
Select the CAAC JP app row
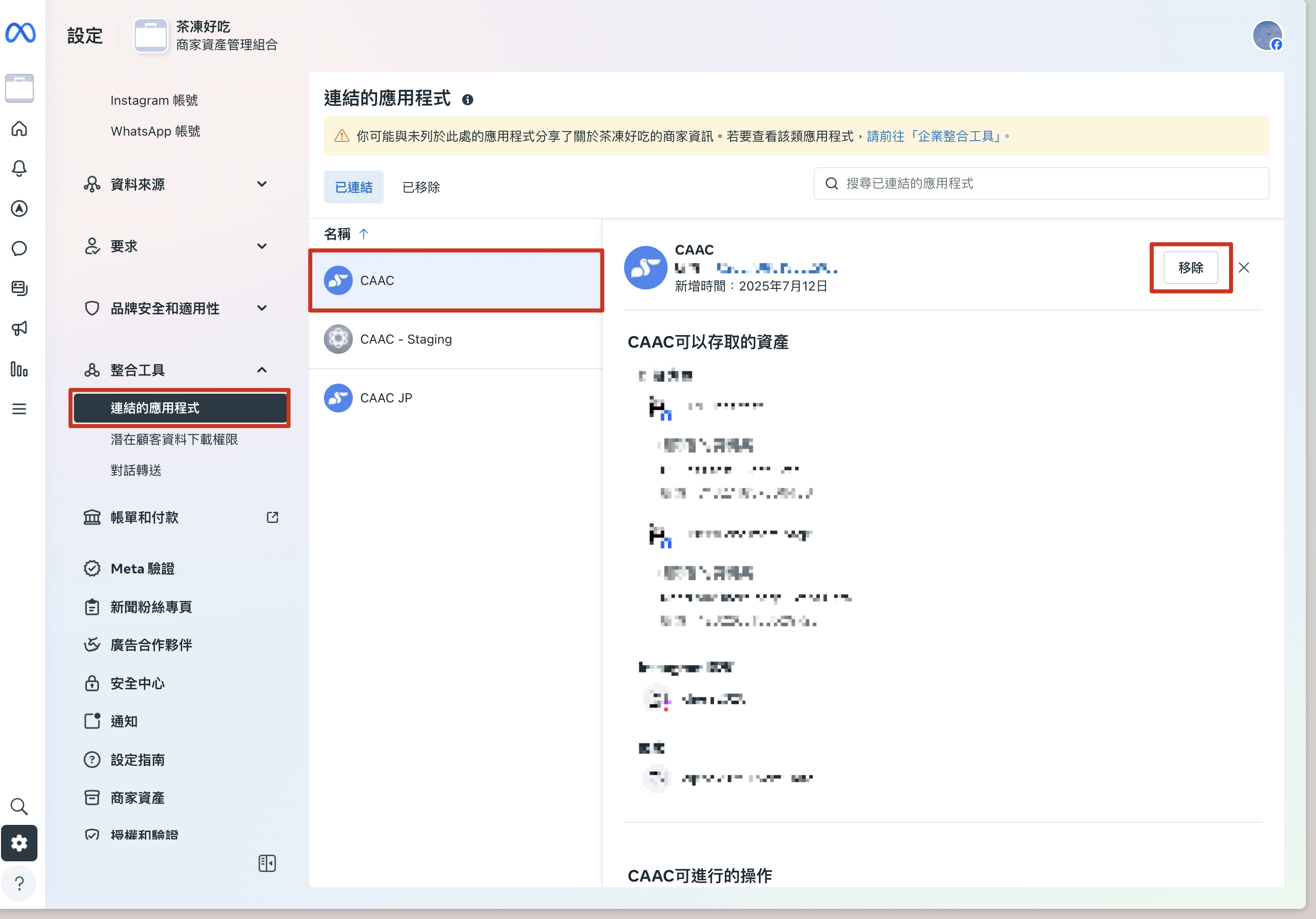point(456,398)
